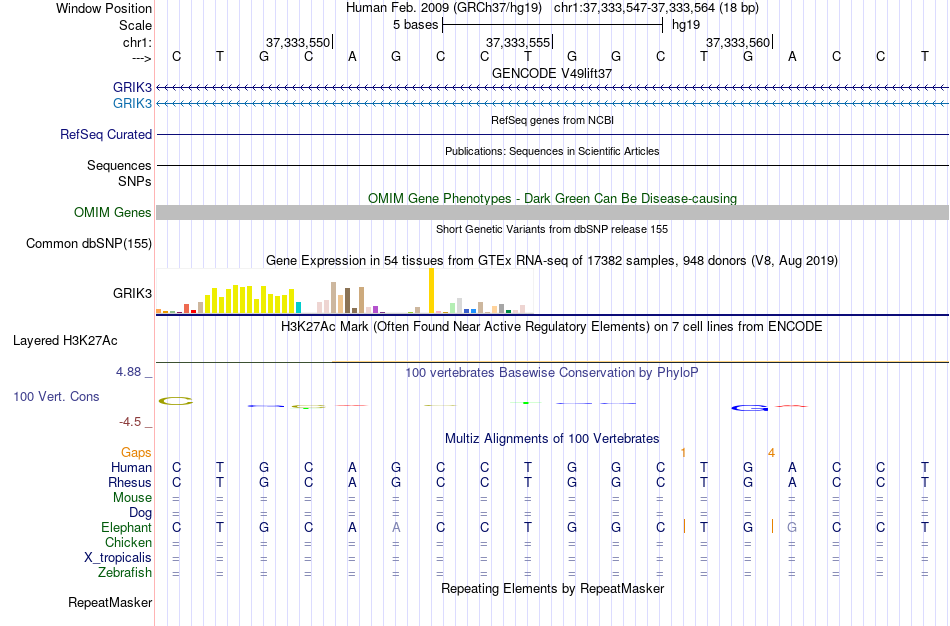Select the Mouse alignment row label
This screenshot has height=626, width=950.
(132, 498)
